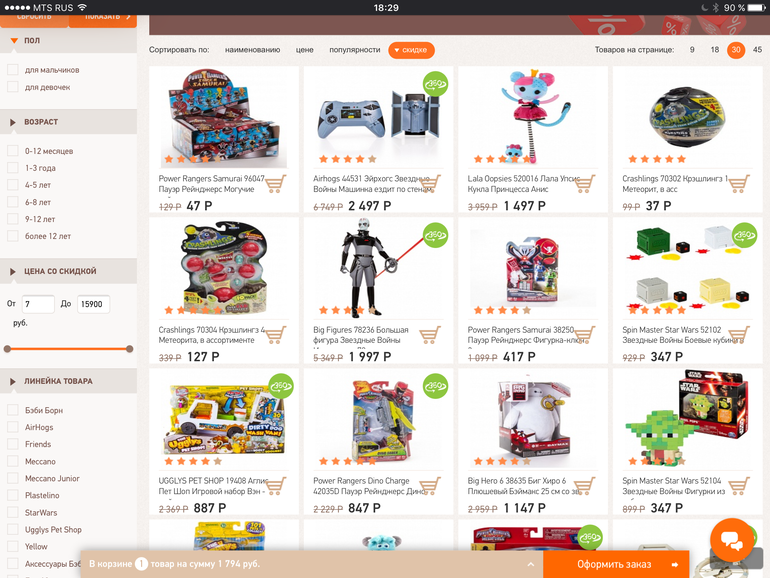Focus the minimum price 'От' field
The image size is (770, 578).
pyautogui.click(x=38, y=304)
